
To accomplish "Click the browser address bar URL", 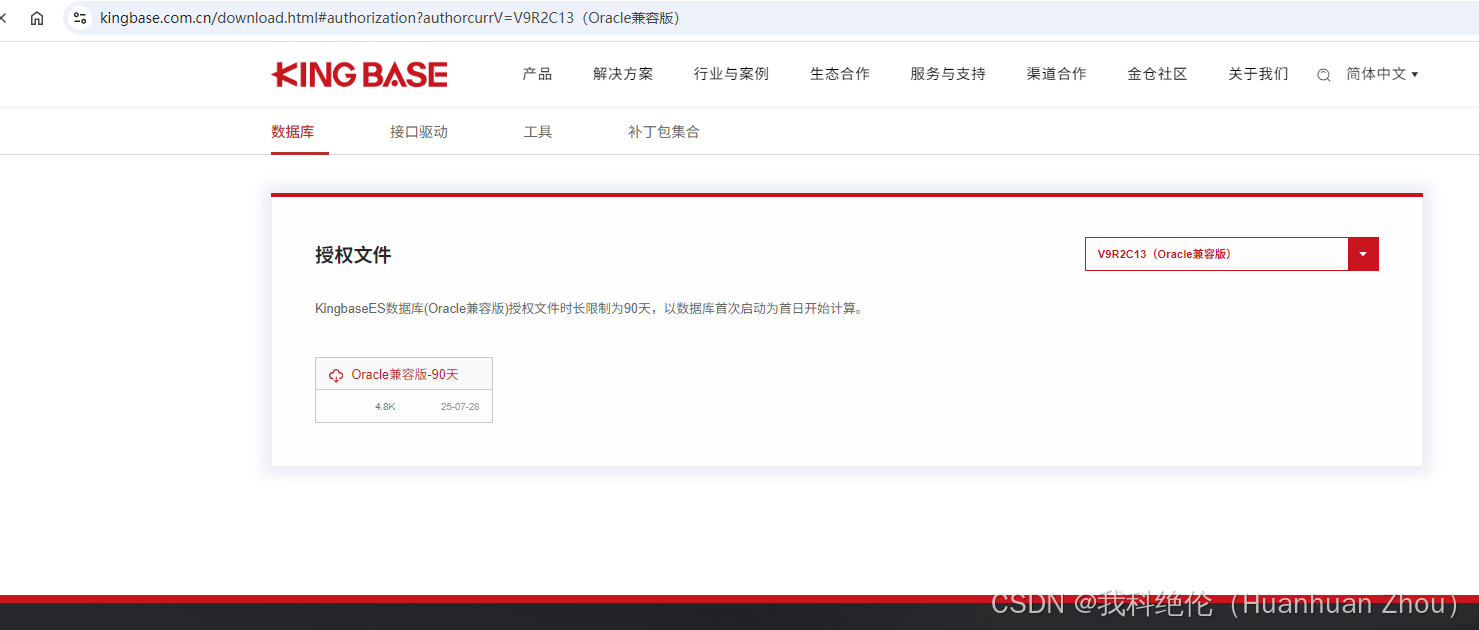I will [390, 18].
